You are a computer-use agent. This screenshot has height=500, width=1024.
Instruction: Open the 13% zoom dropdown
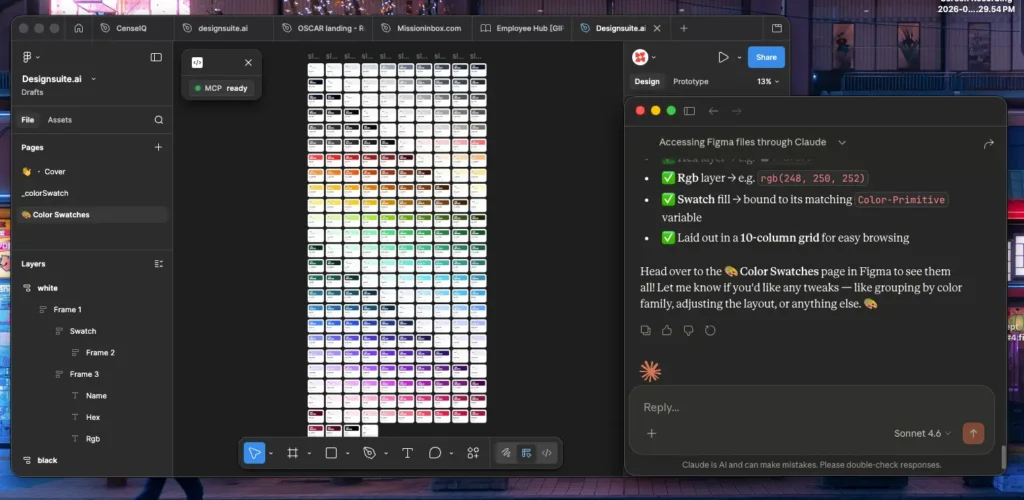pyautogui.click(x=768, y=81)
